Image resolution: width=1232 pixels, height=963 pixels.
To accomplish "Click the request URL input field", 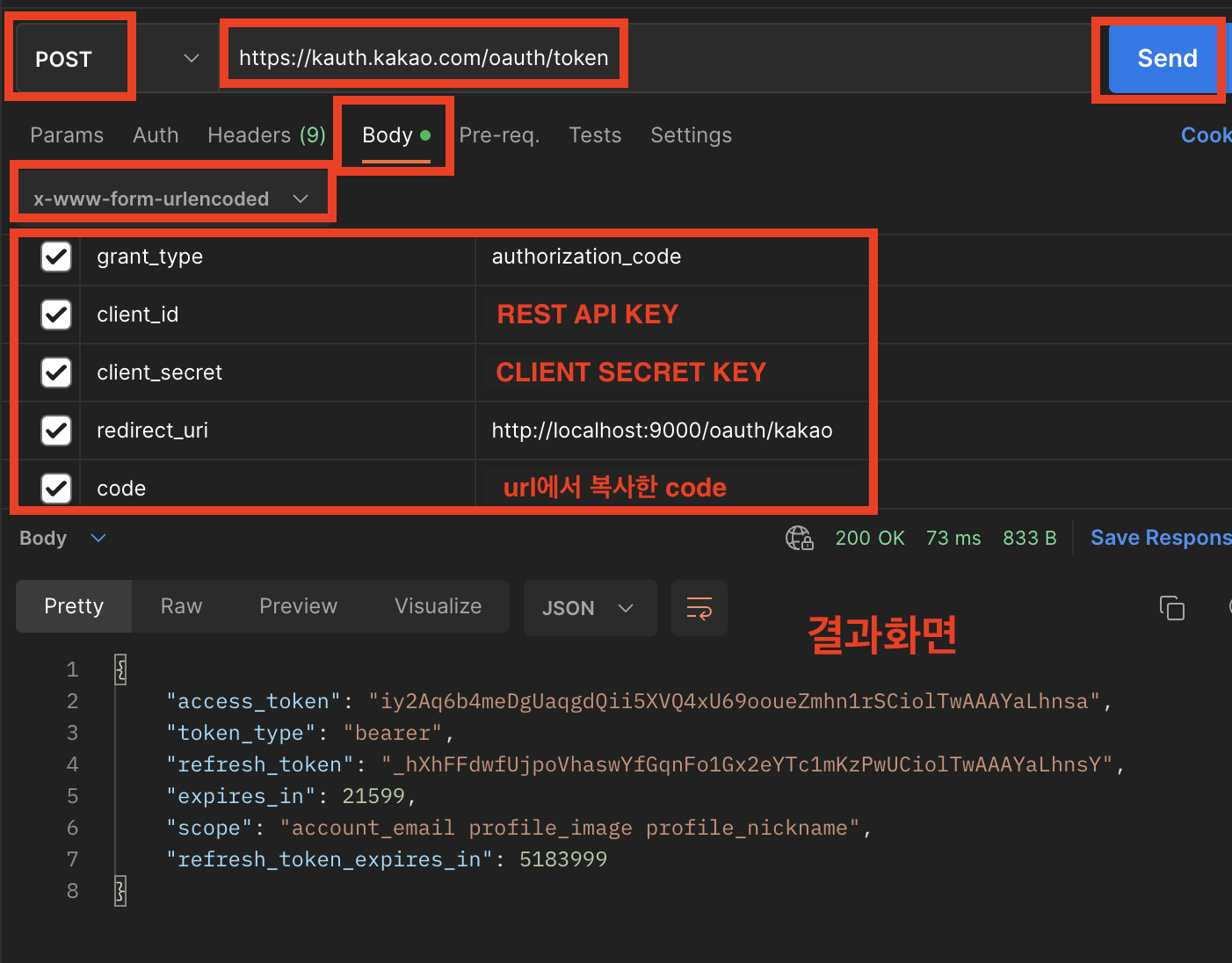I will pyautogui.click(x=655, y=58).
